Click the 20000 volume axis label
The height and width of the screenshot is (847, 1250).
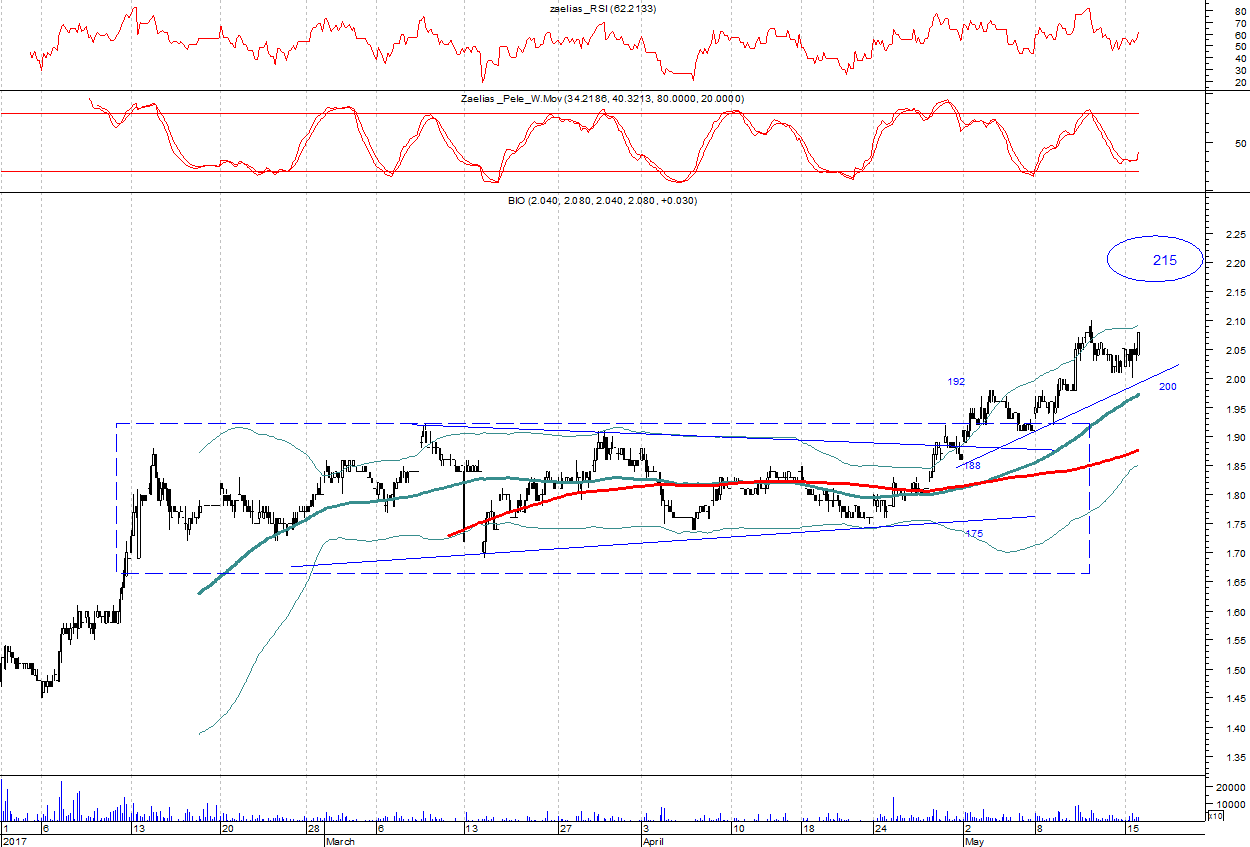[x=1230, y=789]
